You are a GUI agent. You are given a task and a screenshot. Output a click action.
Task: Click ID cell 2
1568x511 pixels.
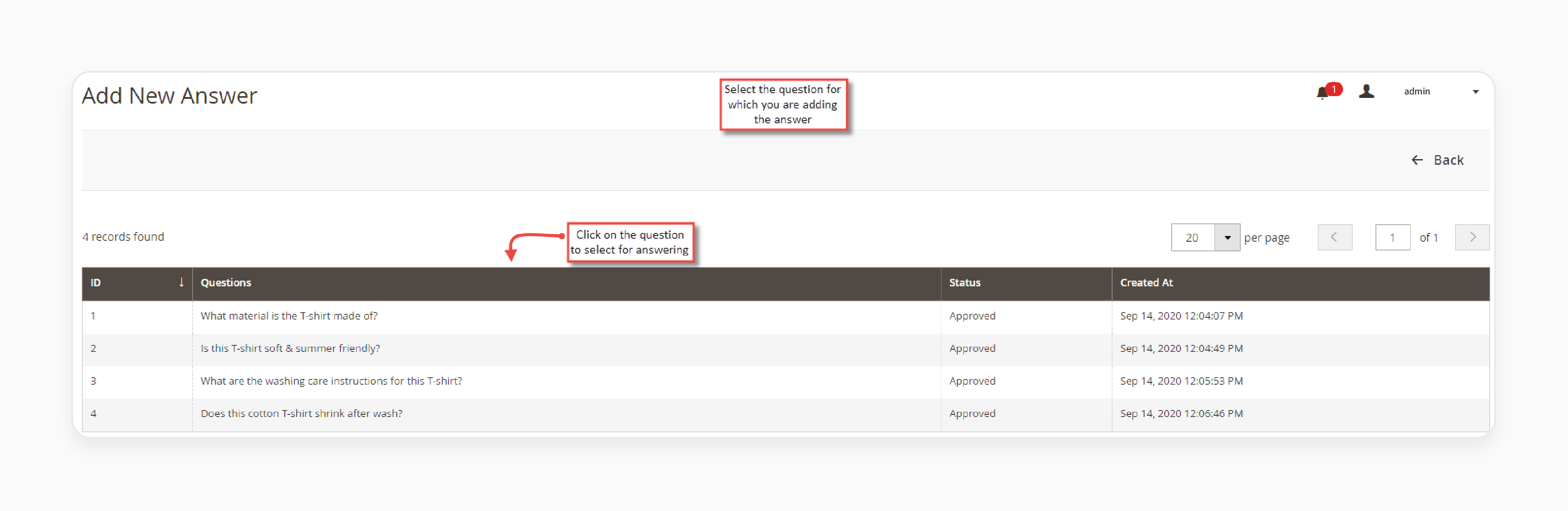(x=93, y=348)
